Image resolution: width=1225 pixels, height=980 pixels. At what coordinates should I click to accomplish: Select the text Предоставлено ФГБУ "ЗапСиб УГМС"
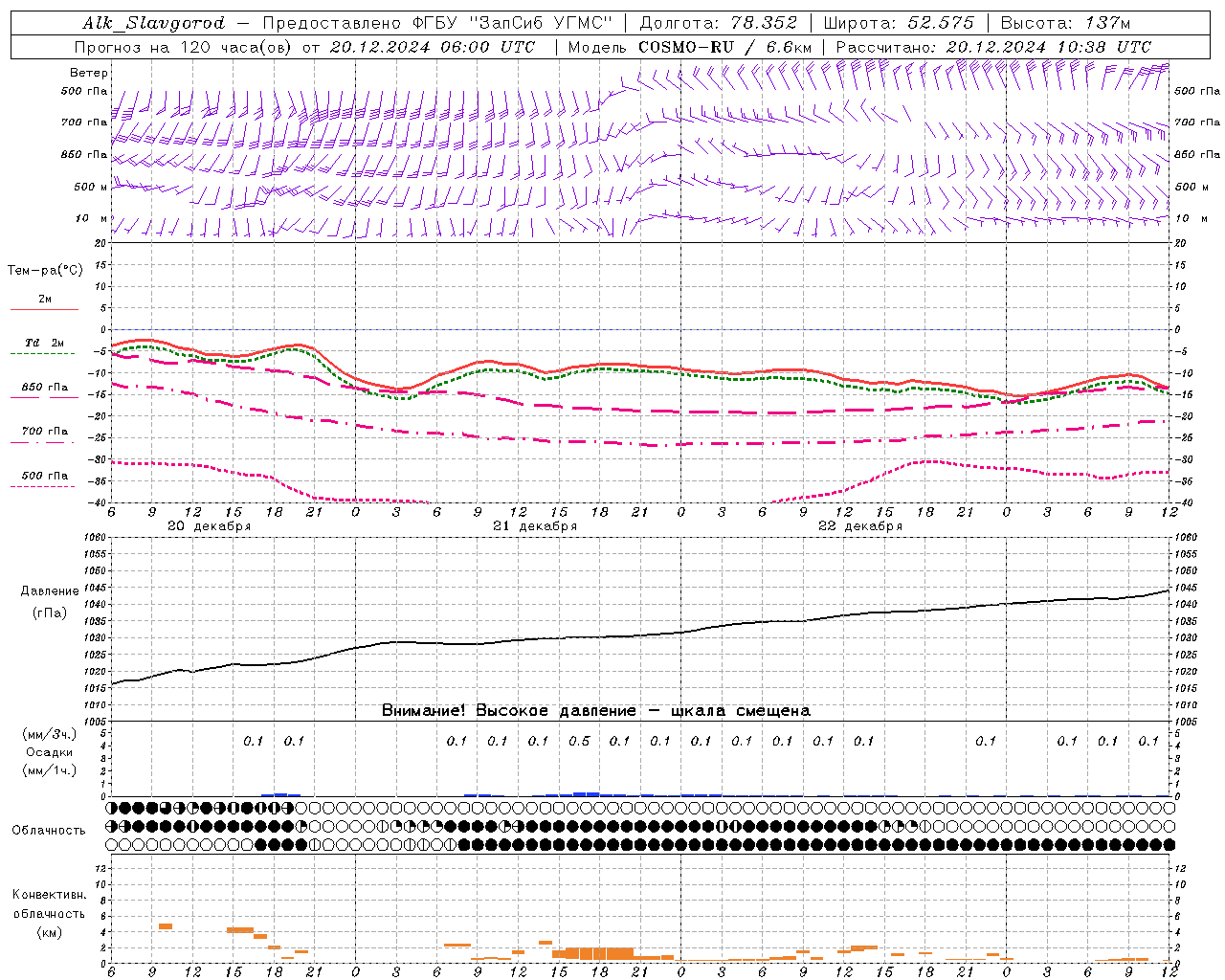436,23
